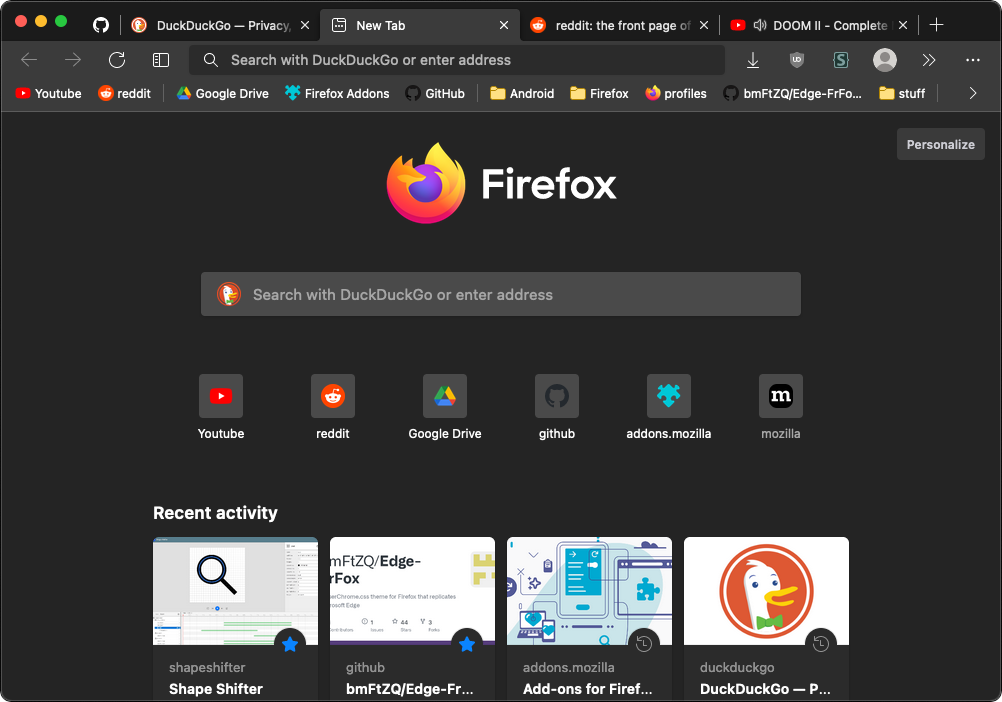Click bookmark star on Shape Shifter card
The width and height of the screenshot is (1002, 702).
click(290, 644)
